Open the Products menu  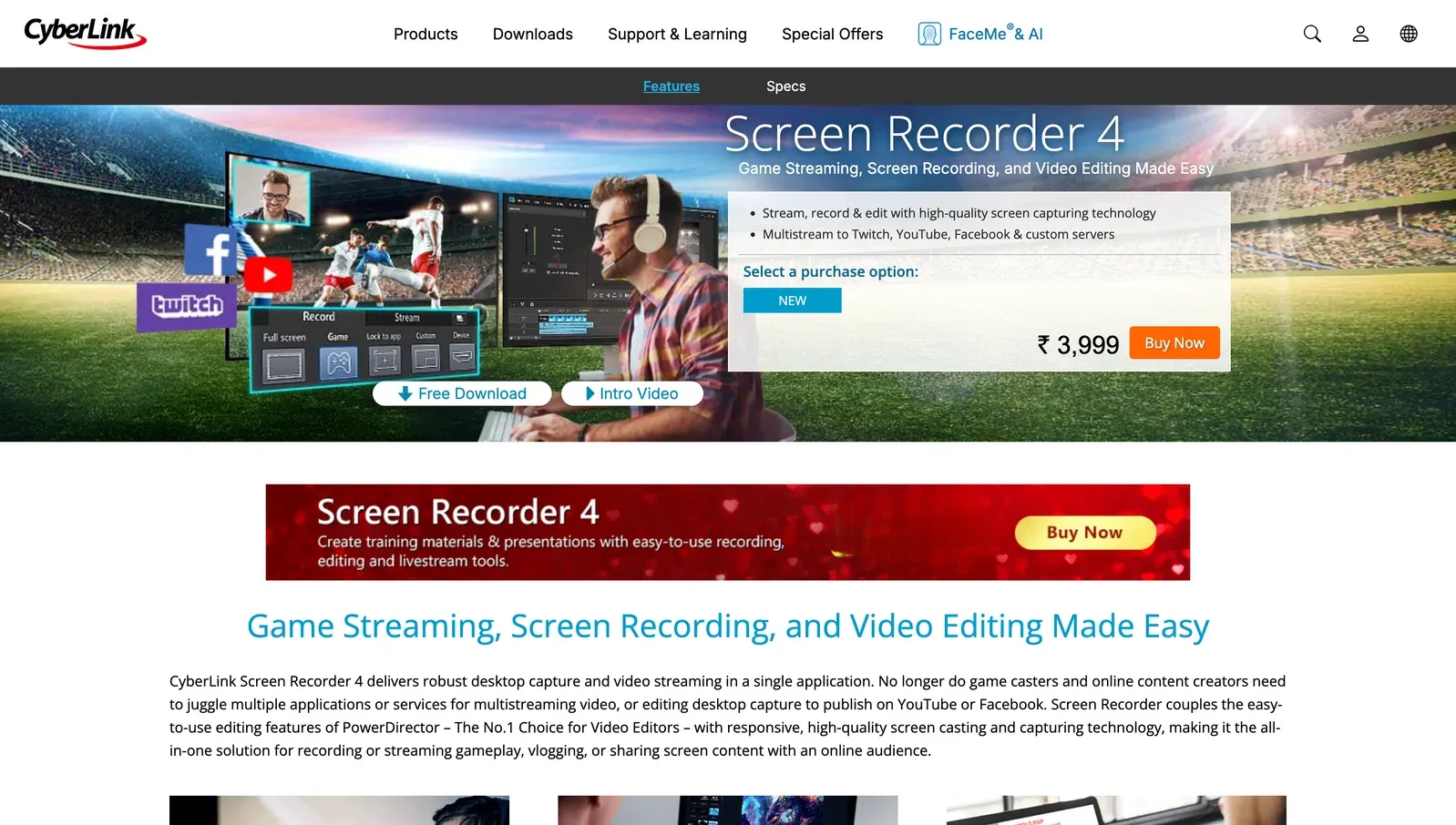pyautogui.click(x=426, y=34)
